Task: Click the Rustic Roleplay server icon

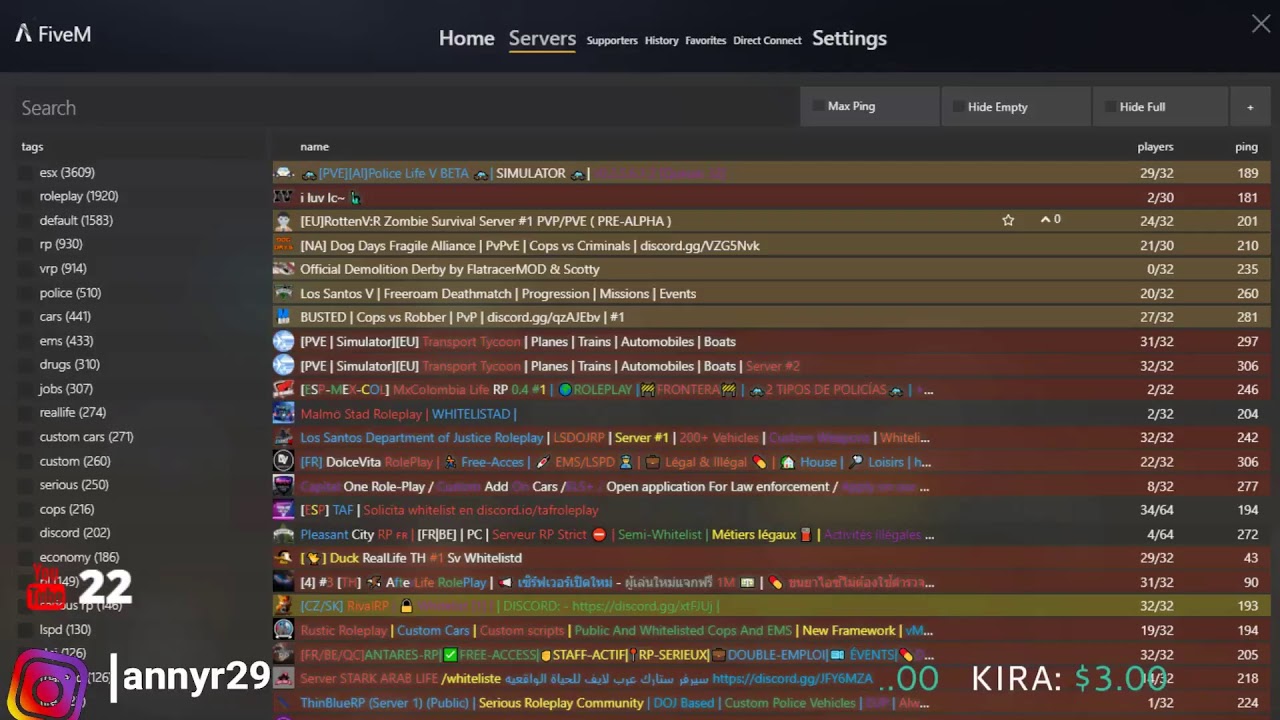Action: pos(284,630)
